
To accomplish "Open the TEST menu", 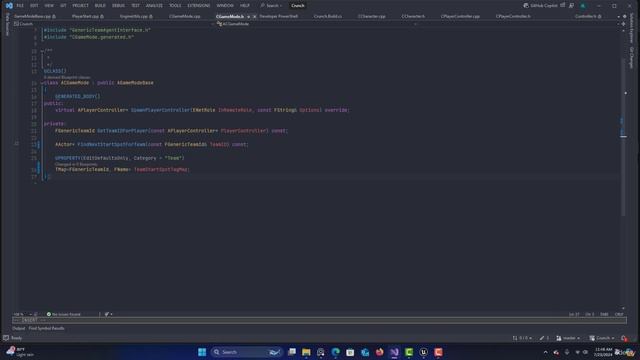I will [136, 6].
